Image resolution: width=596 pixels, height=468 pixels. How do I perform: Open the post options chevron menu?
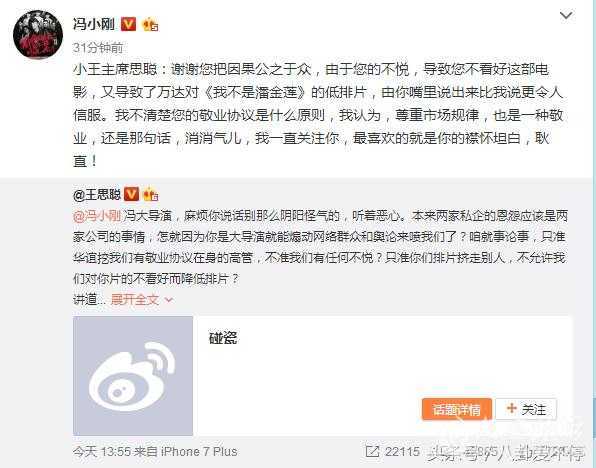pyautogui.click(x=566, y=15)
